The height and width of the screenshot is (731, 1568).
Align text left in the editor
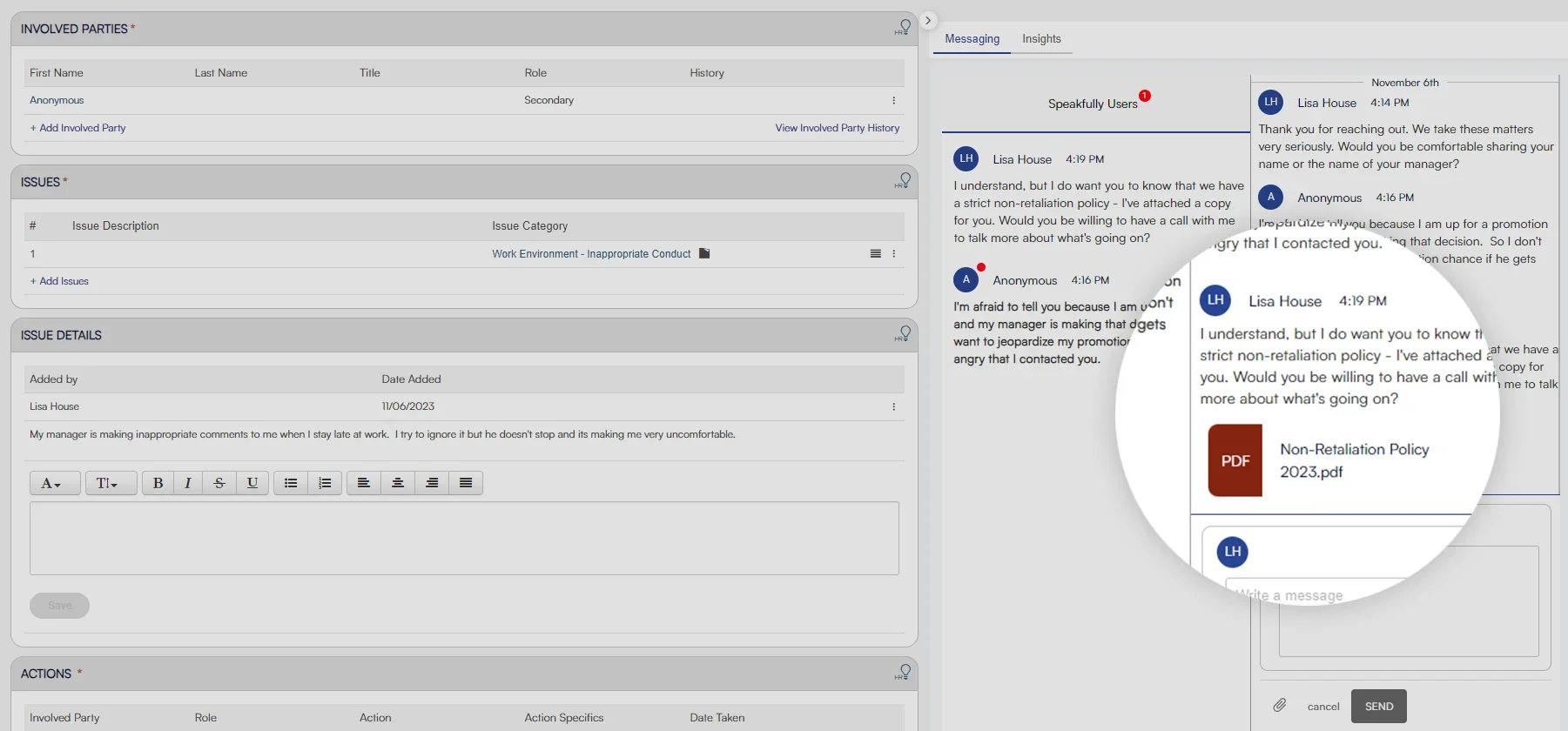pyautogui.click(x=364, y=483)
